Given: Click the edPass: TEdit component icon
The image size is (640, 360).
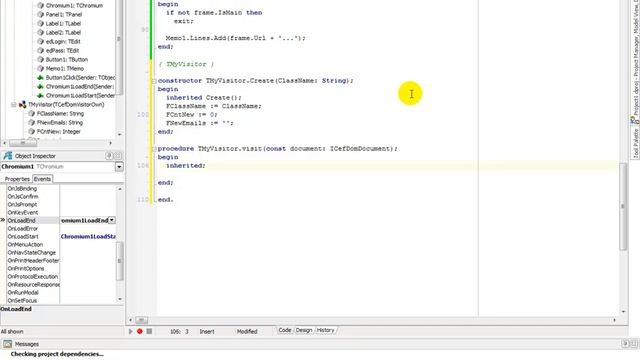Looking at the screenshot, I should 40,50.
